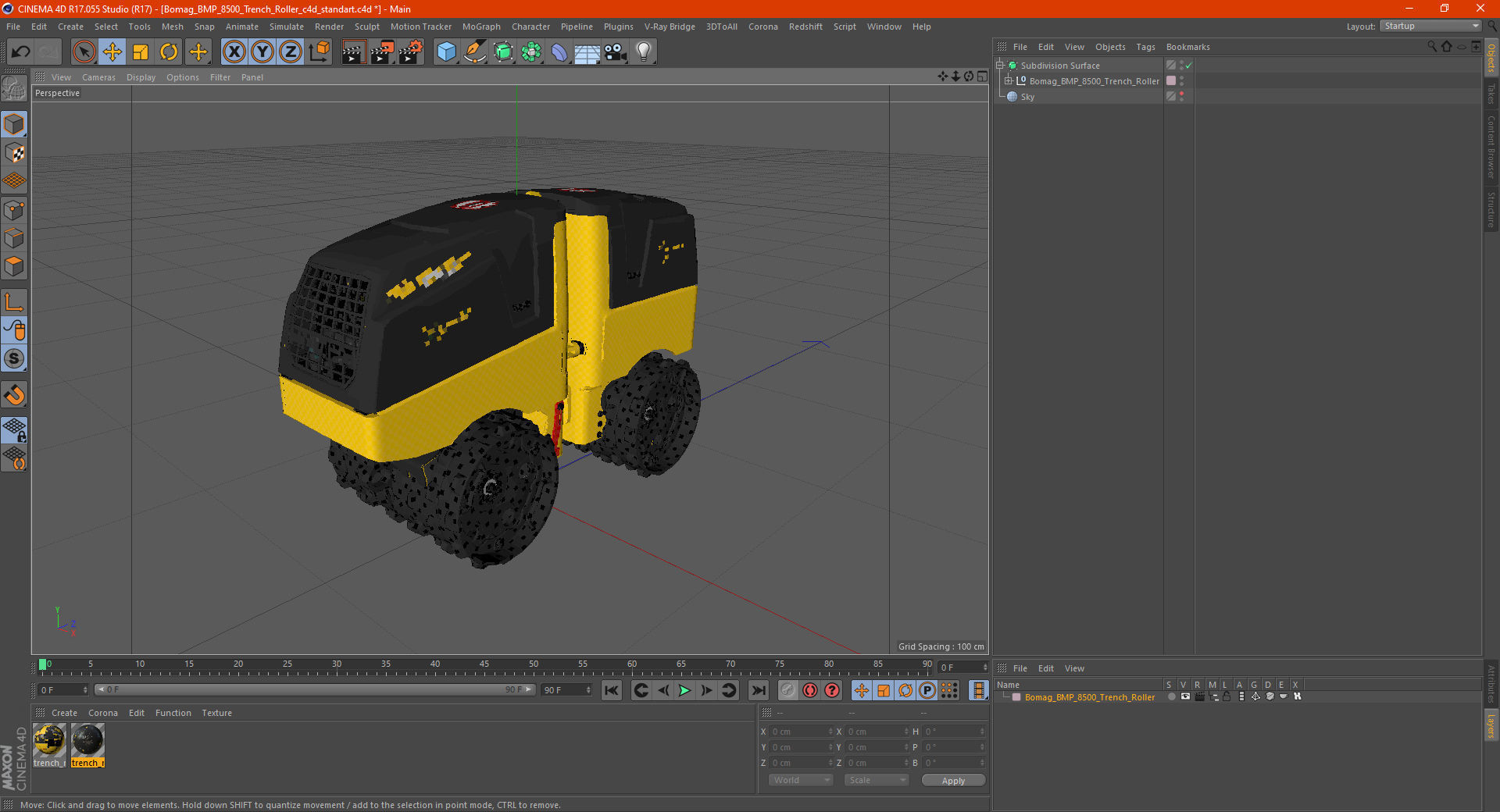The height and width of the screenshot is (812, 1500).
Task: Open material manager Create menu
Action: pos(64,713)
